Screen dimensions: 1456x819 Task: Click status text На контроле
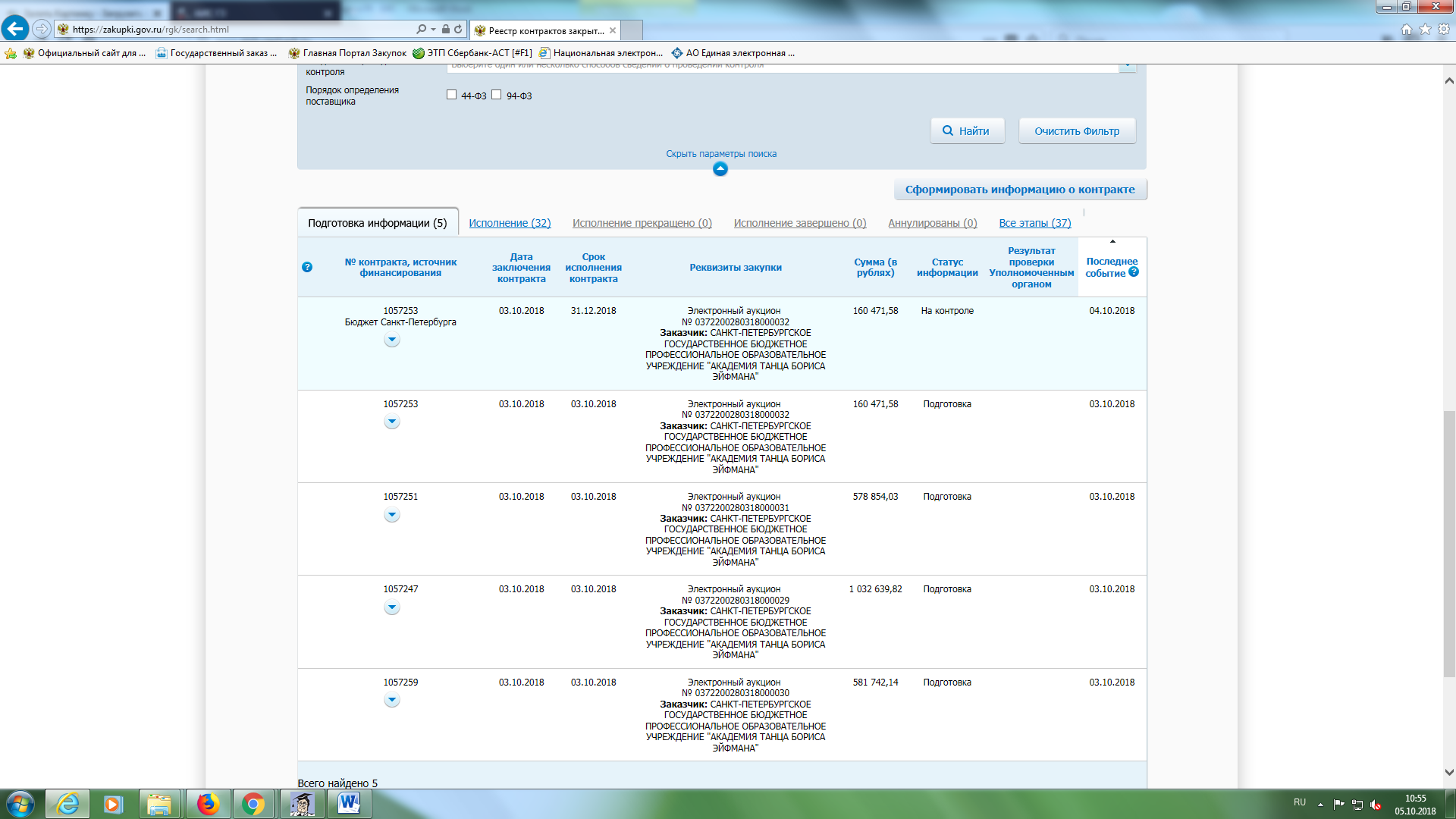(947, 311)
